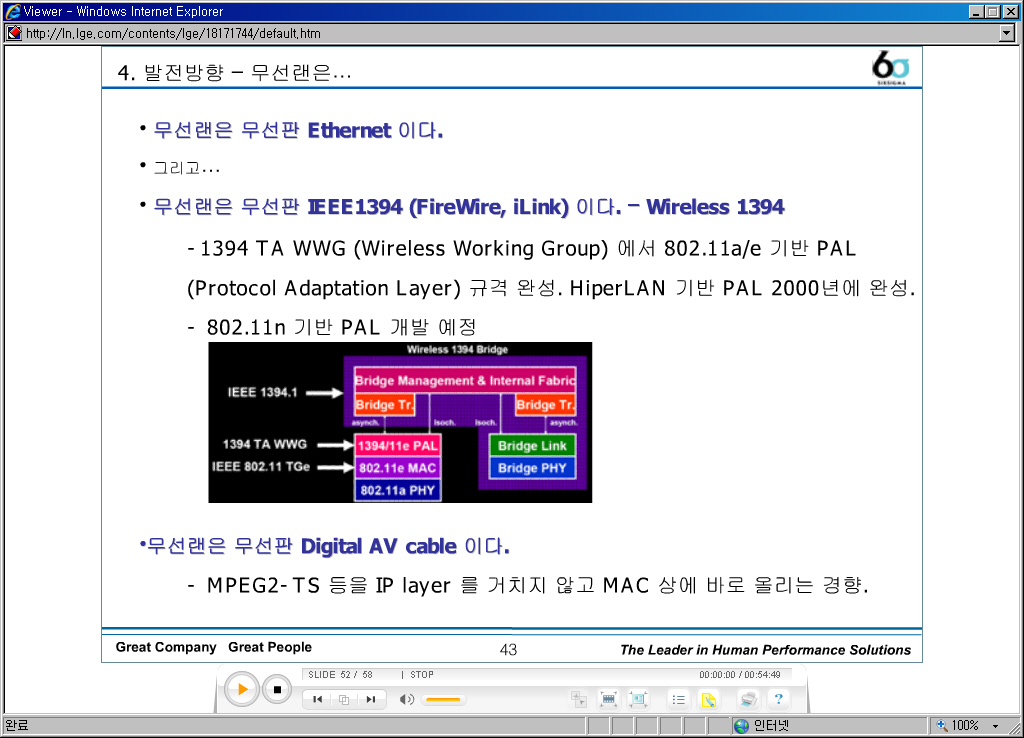Open the slide selector between the prev/next buttons
Image resolution: width=1024 pixels, height=738 pixels.
tap(344, 699)
